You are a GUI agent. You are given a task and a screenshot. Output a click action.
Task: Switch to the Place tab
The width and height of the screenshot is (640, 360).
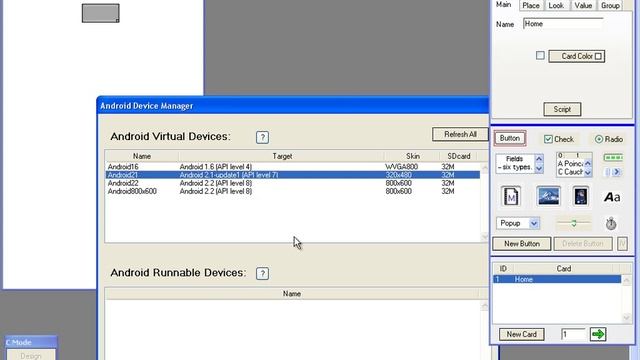[531, 5]
